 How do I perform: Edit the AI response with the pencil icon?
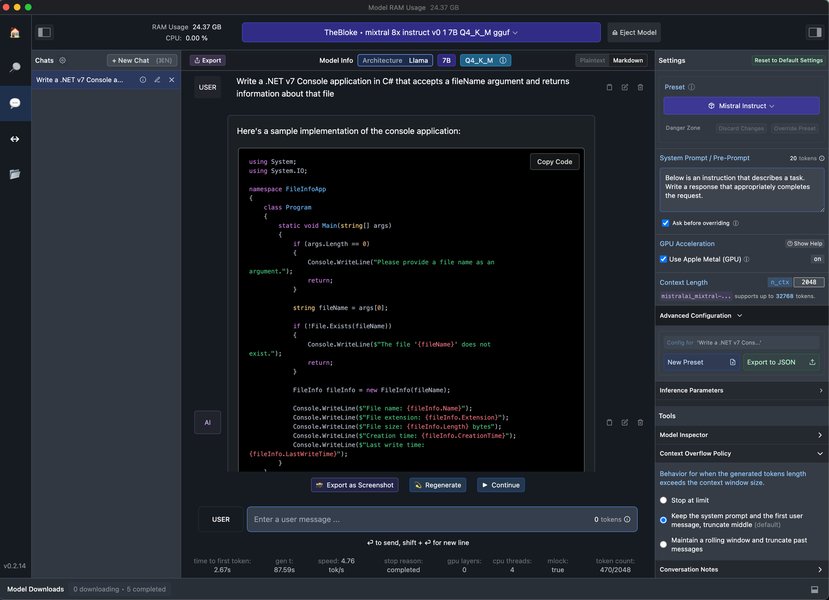pyautogui.click(x=625, y=422)
